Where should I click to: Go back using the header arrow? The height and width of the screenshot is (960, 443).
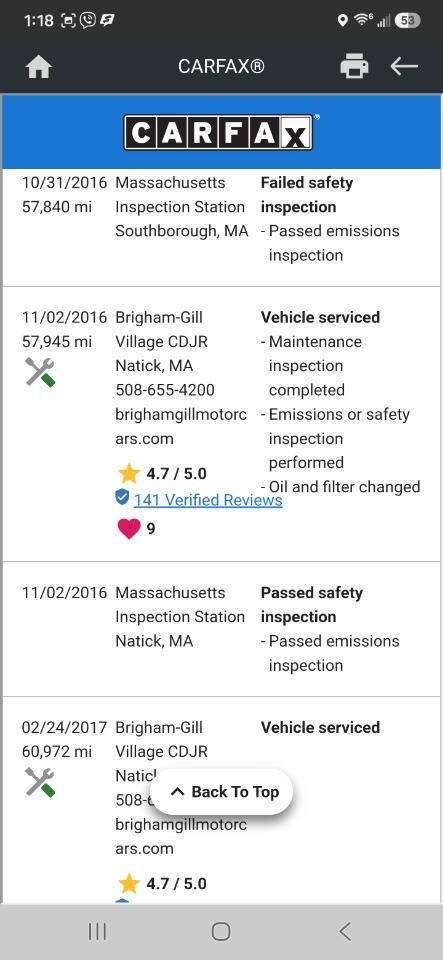404,66
